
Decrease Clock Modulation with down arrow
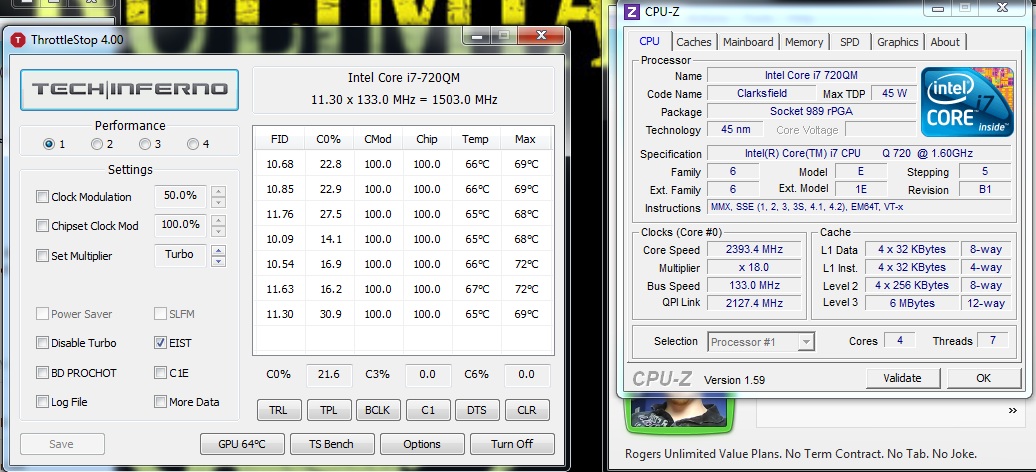click(x=218, y=202)
